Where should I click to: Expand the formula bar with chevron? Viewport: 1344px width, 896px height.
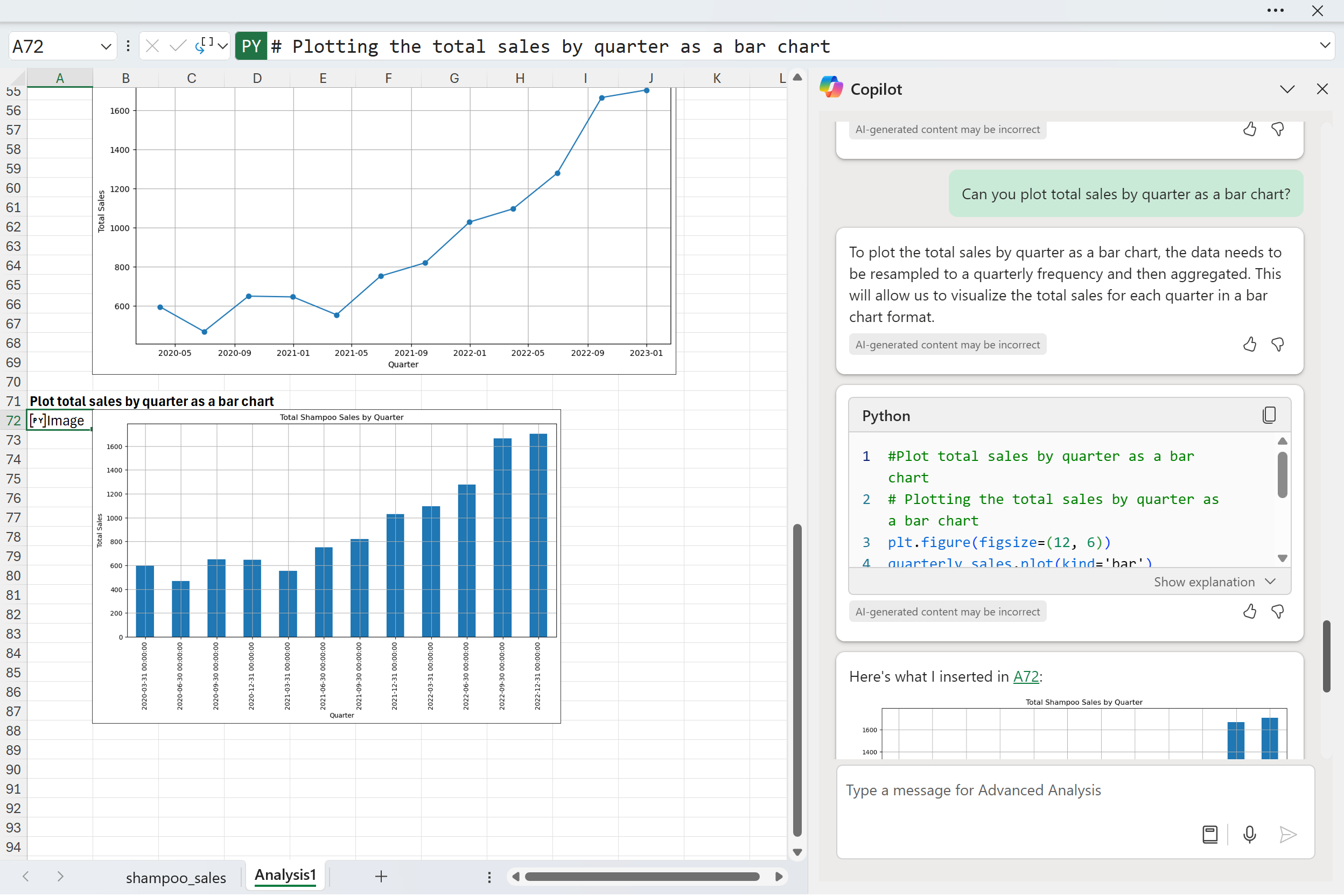tap(1325, 46)
